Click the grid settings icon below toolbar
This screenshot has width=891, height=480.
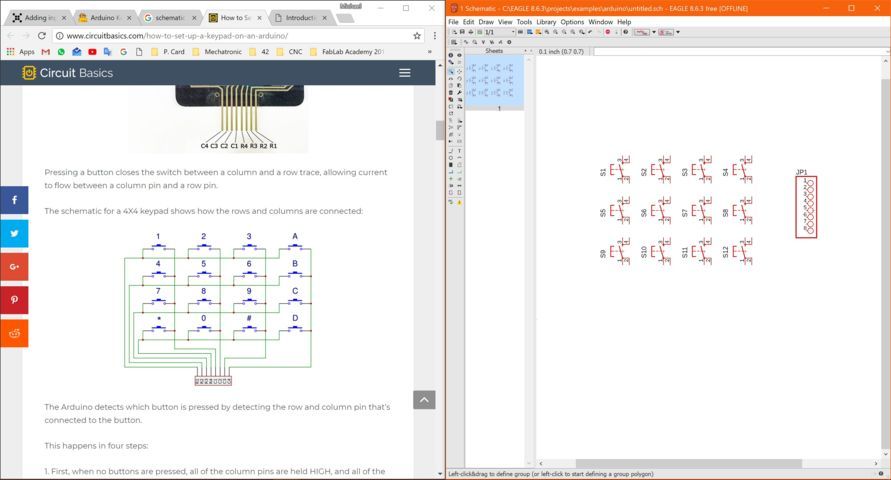click(x=453, y=42)
